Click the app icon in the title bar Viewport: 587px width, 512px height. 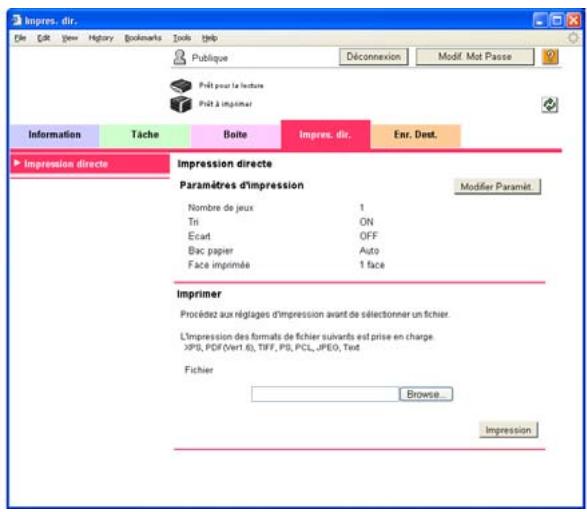(x=16, y=20)
